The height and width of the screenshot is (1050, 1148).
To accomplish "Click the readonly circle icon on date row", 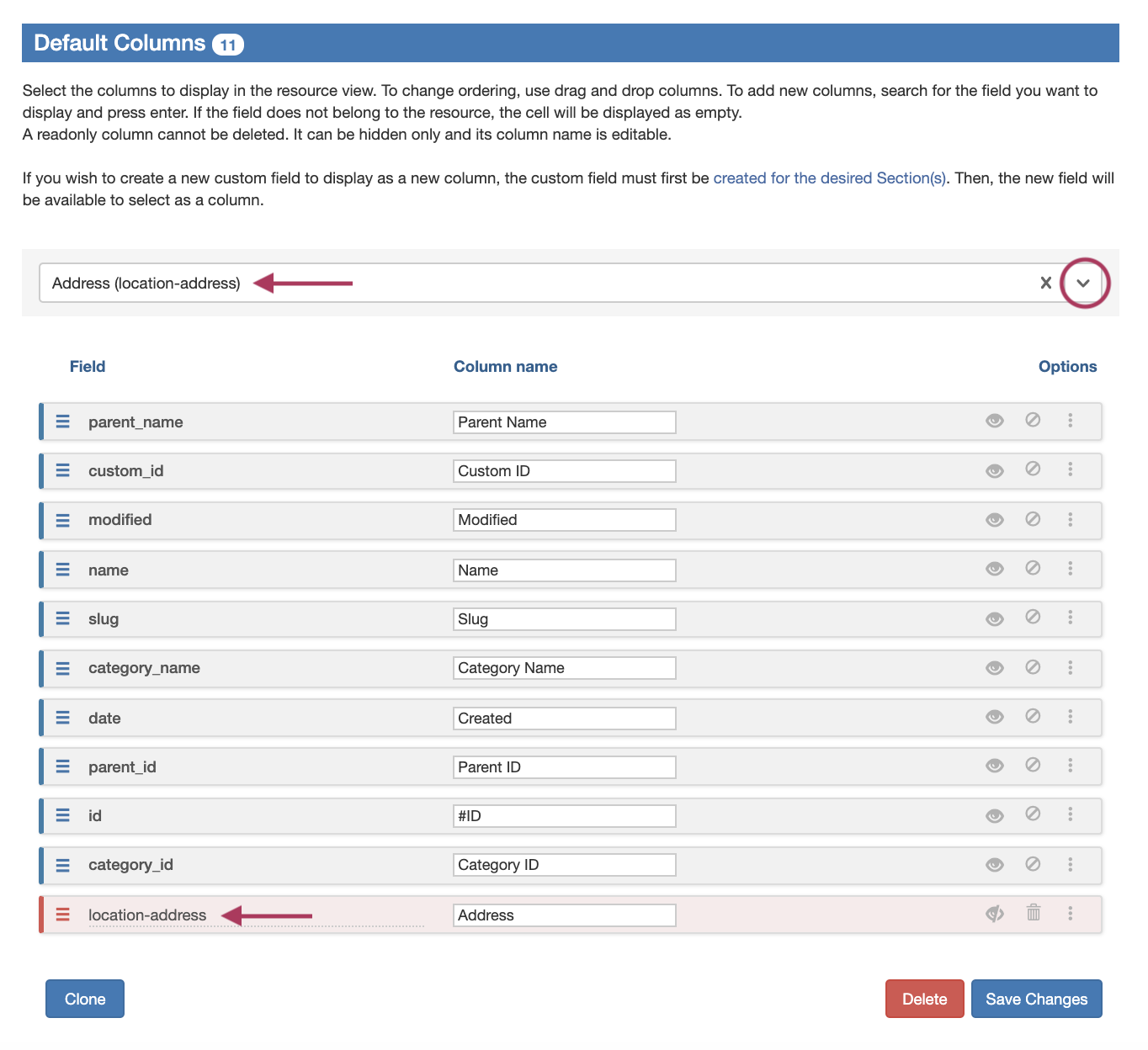I will (1033, 716).
